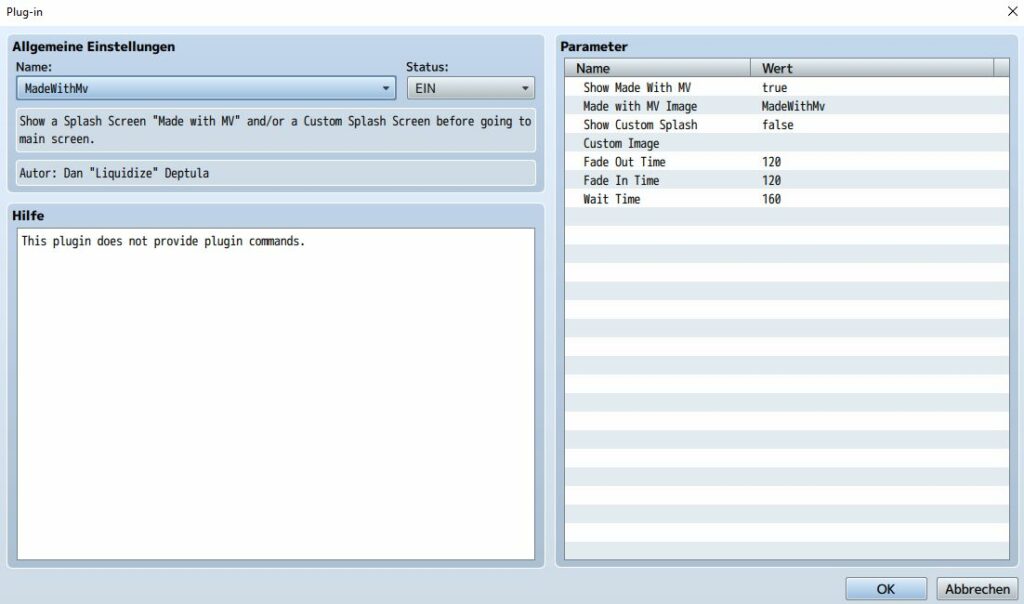Click the Wert column header
1024x604 pixels.
tap(875, 68)
